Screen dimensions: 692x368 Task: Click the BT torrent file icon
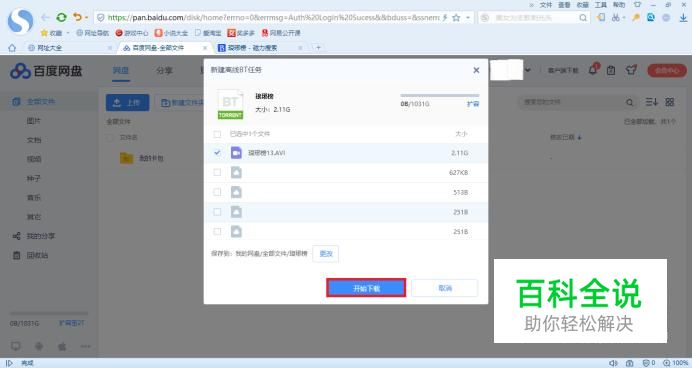tap(230, 105)
